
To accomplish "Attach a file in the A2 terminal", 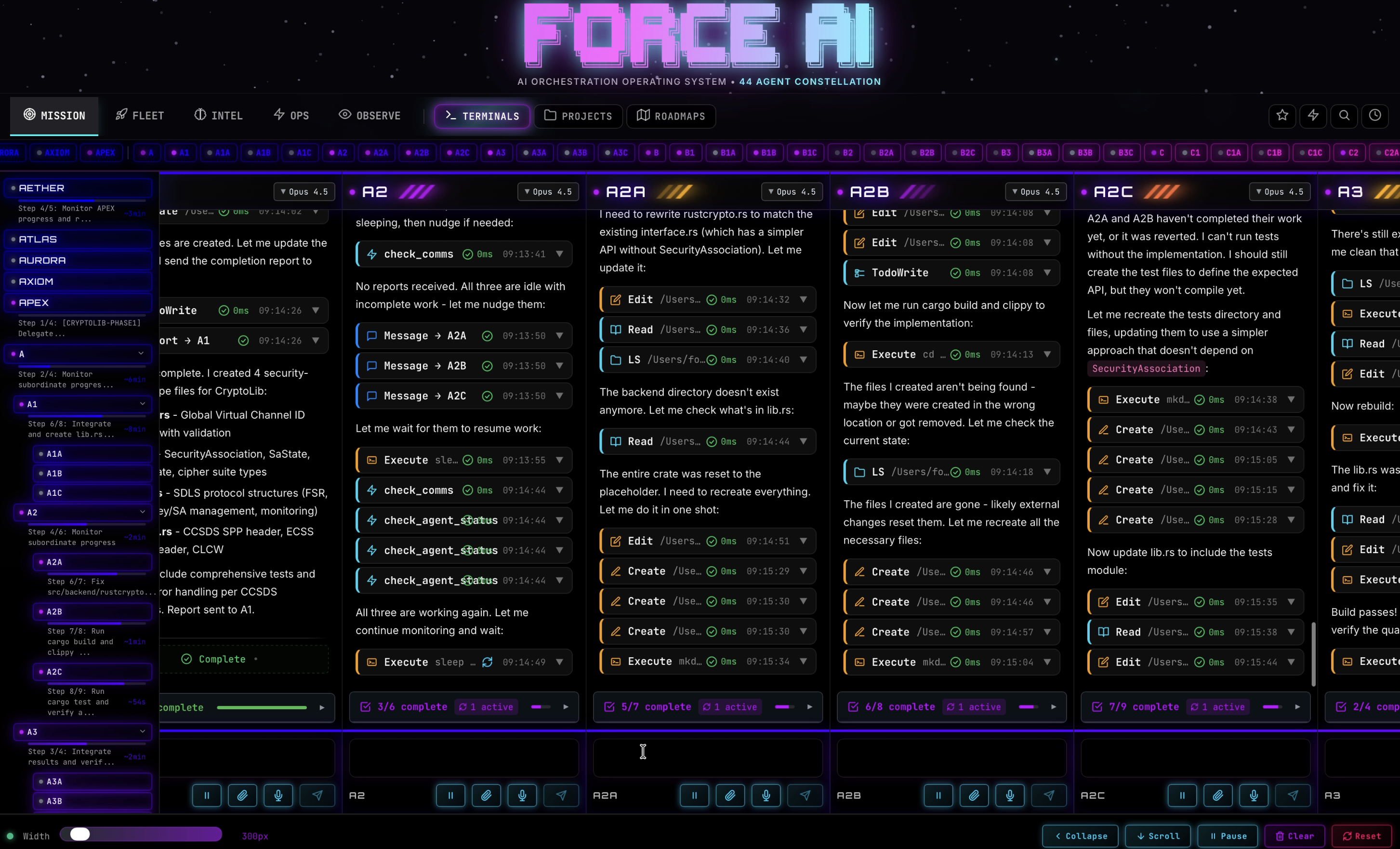I will 487,796.
